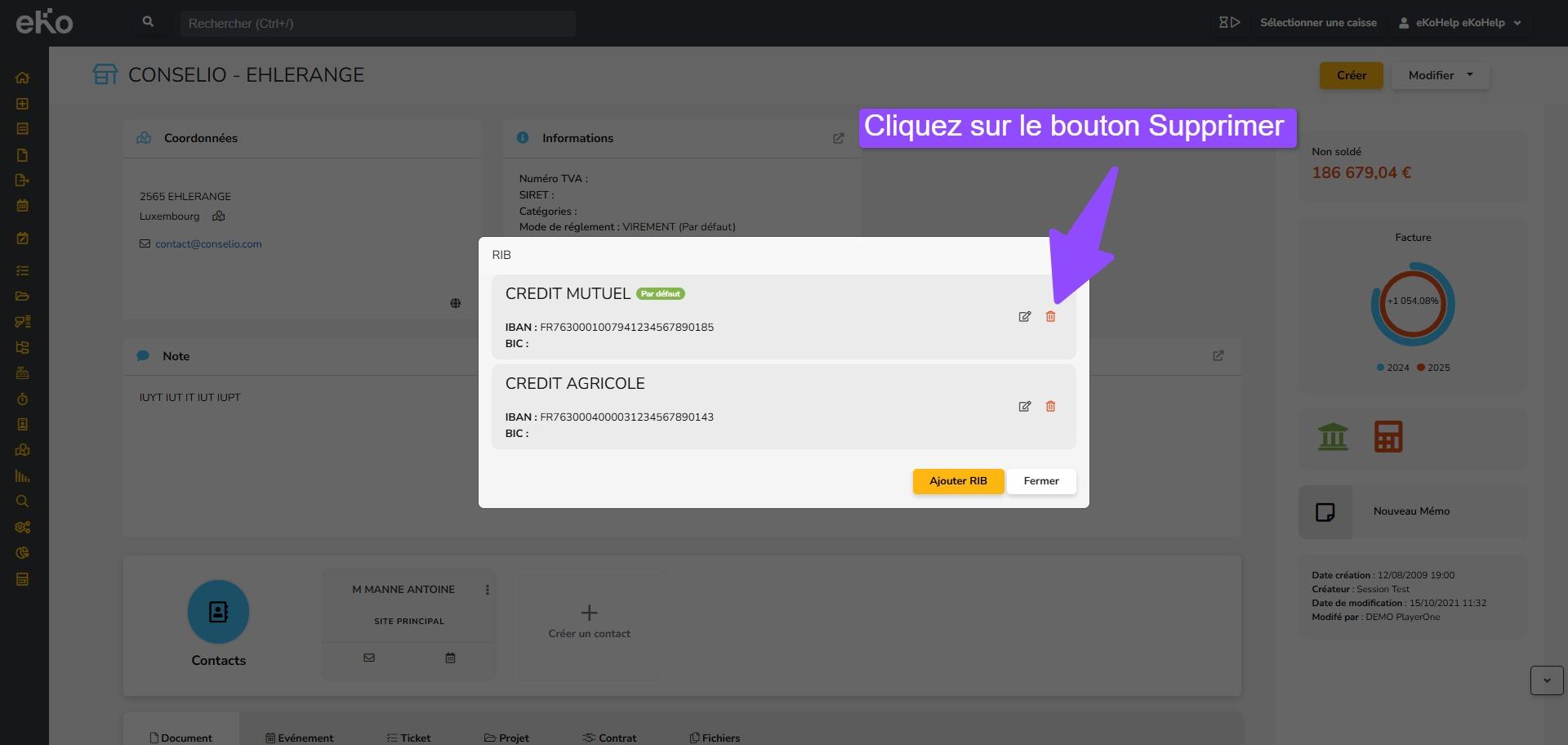The image size is (1568, 745).
Task: Close the RIB dialog with Fermer
Action: pyautogui.click(x=1040, y=481)
